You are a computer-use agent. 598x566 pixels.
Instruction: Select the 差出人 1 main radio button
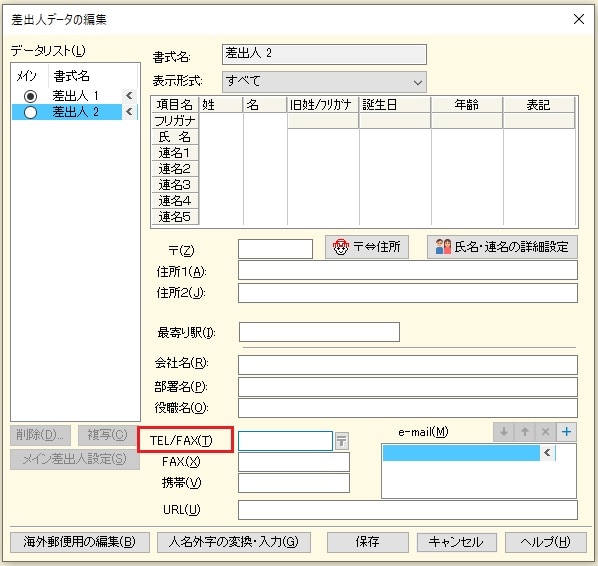click(30, 96)
